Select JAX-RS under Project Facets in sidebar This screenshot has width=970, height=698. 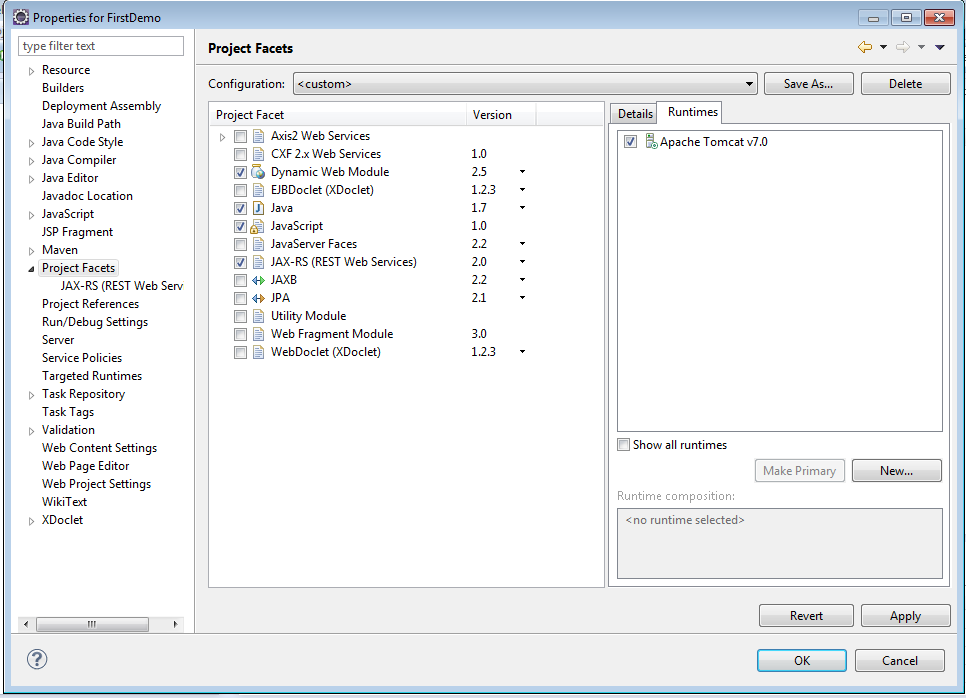tap(120, 285)
